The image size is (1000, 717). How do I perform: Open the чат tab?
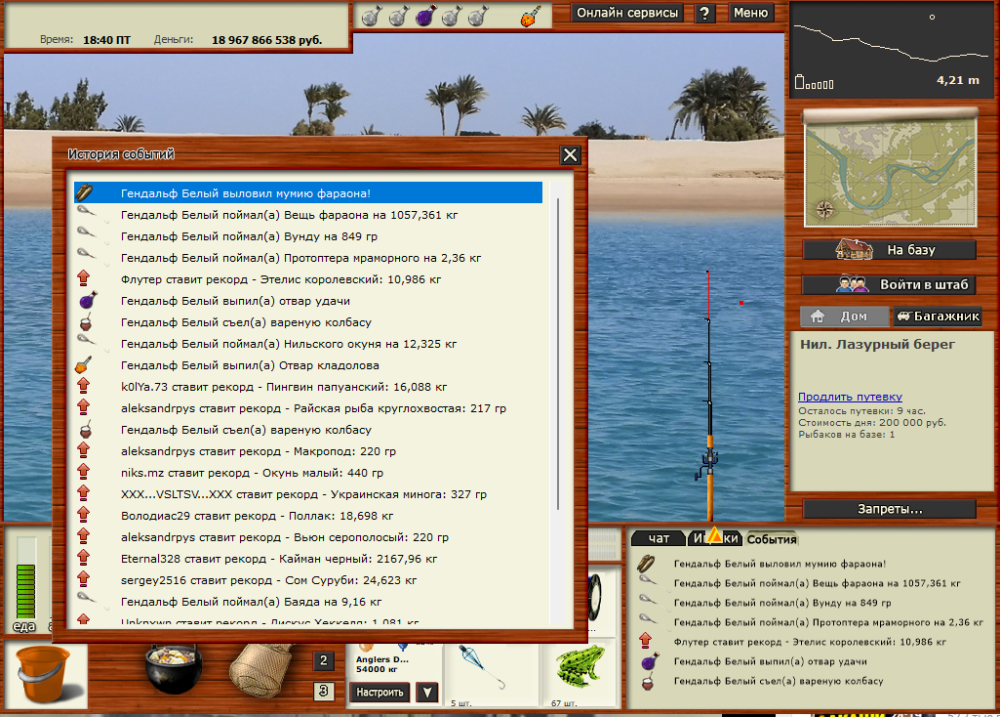(658, 538)
